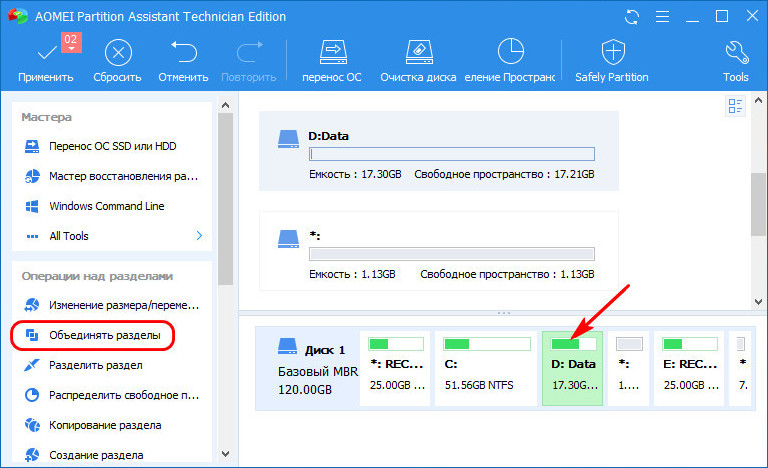Select the small unallocated *: 1... block
Screen dimensions: 768x468
point(628,369)
